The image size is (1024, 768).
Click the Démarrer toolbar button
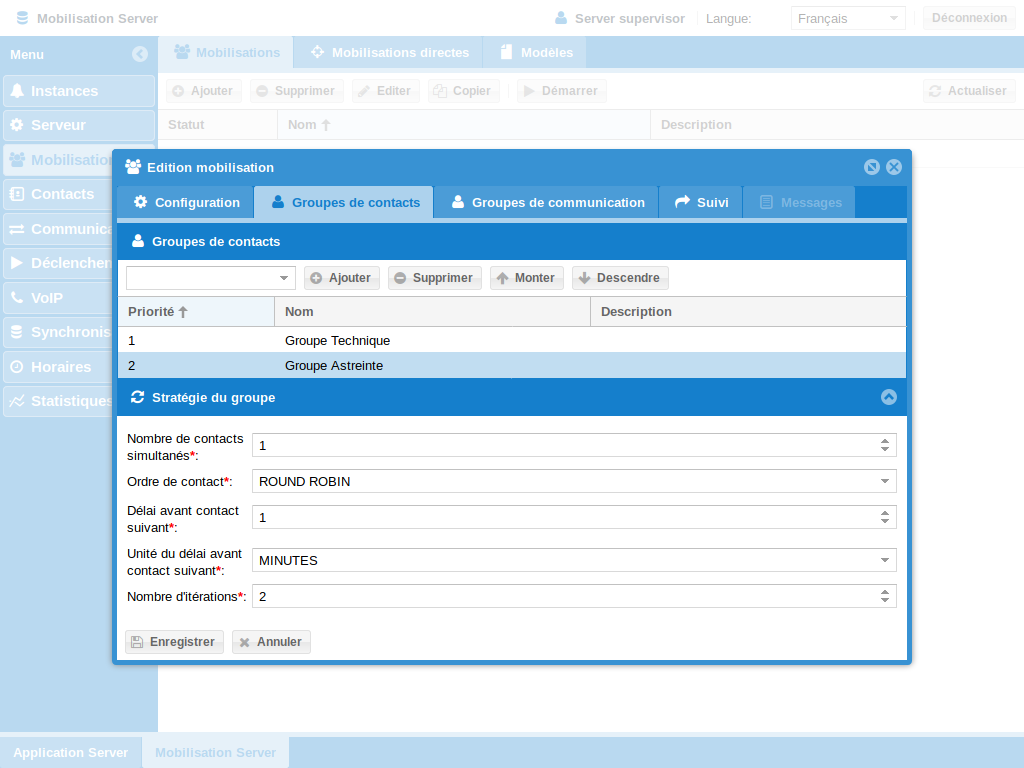pos(562,91)
